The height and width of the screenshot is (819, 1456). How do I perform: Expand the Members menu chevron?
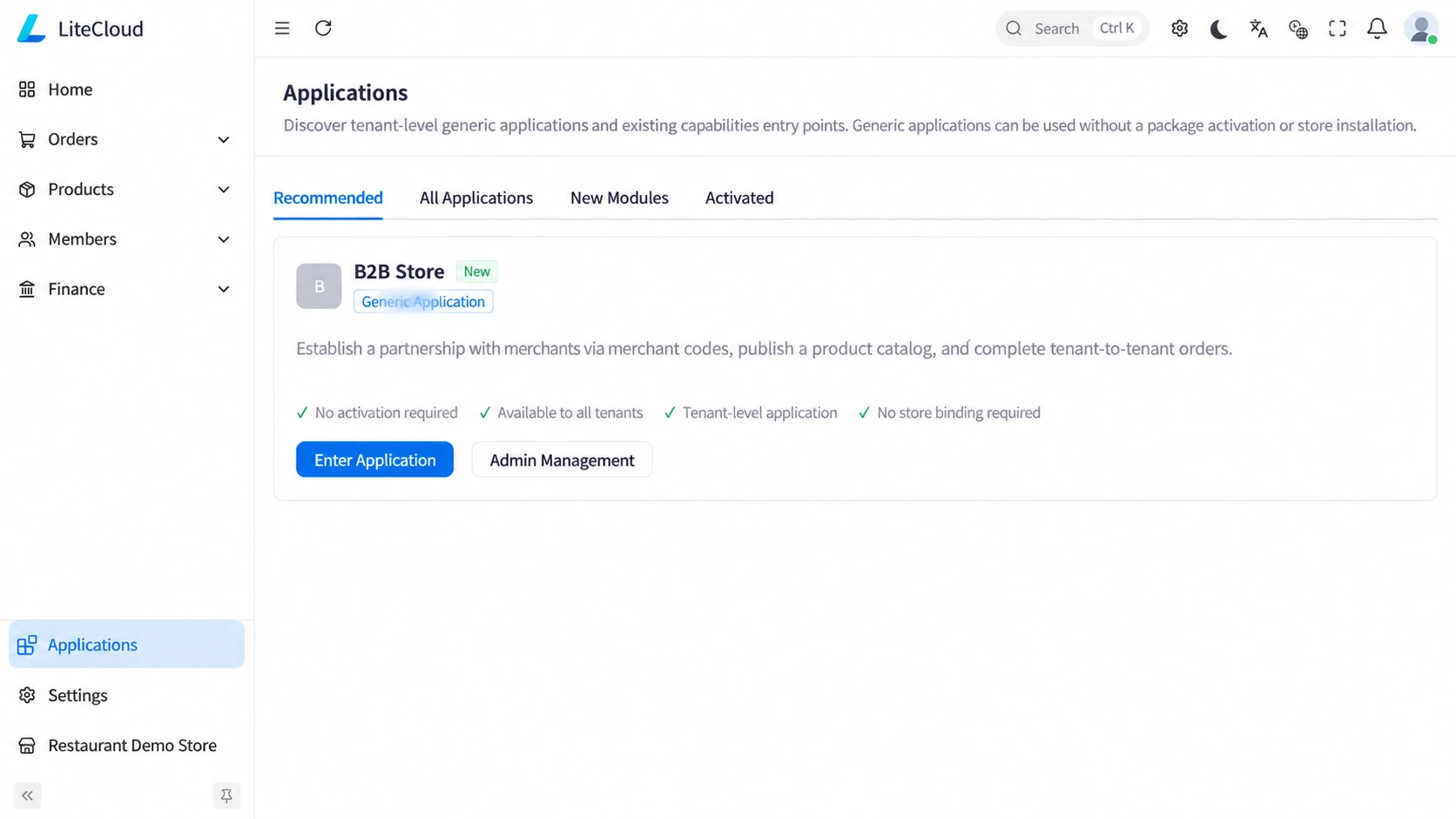tap(224, 239)
